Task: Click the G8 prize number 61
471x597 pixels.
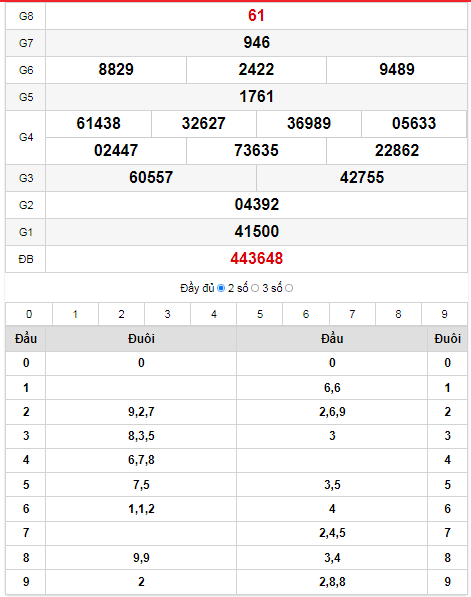Action: point(256,16)
